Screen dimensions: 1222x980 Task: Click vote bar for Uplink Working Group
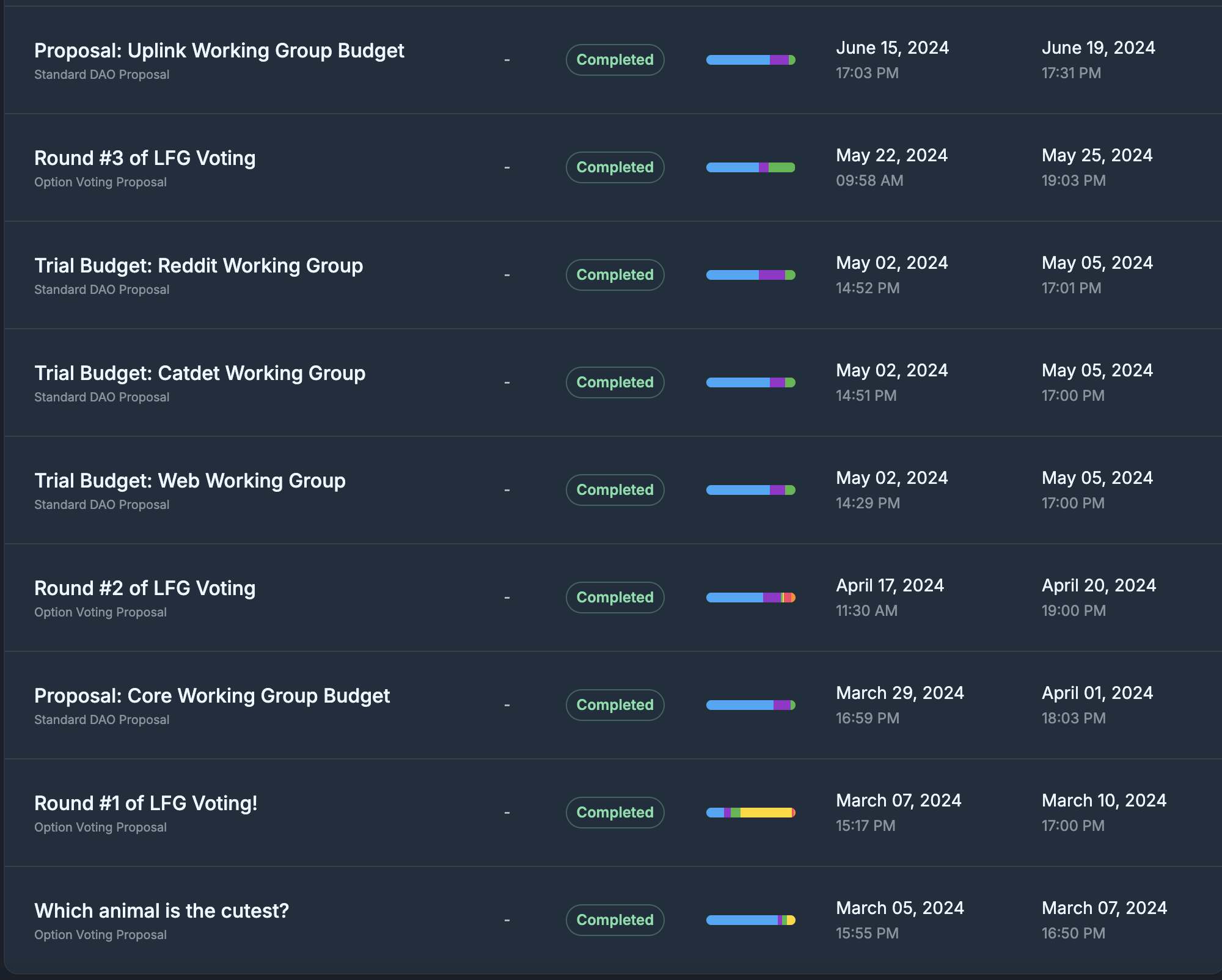coord(750,60)
